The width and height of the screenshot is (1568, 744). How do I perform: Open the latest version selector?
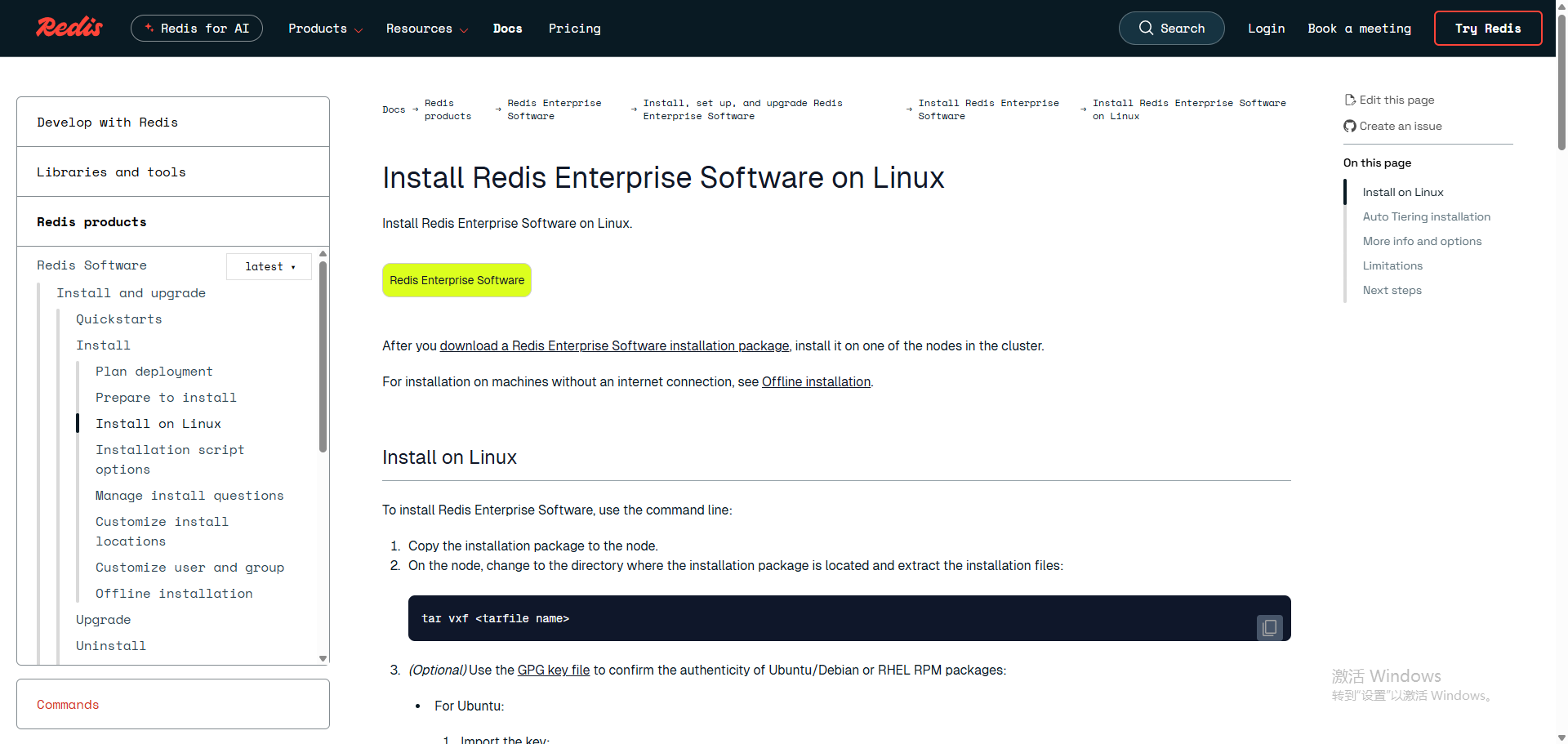click(x=268, y=266)
